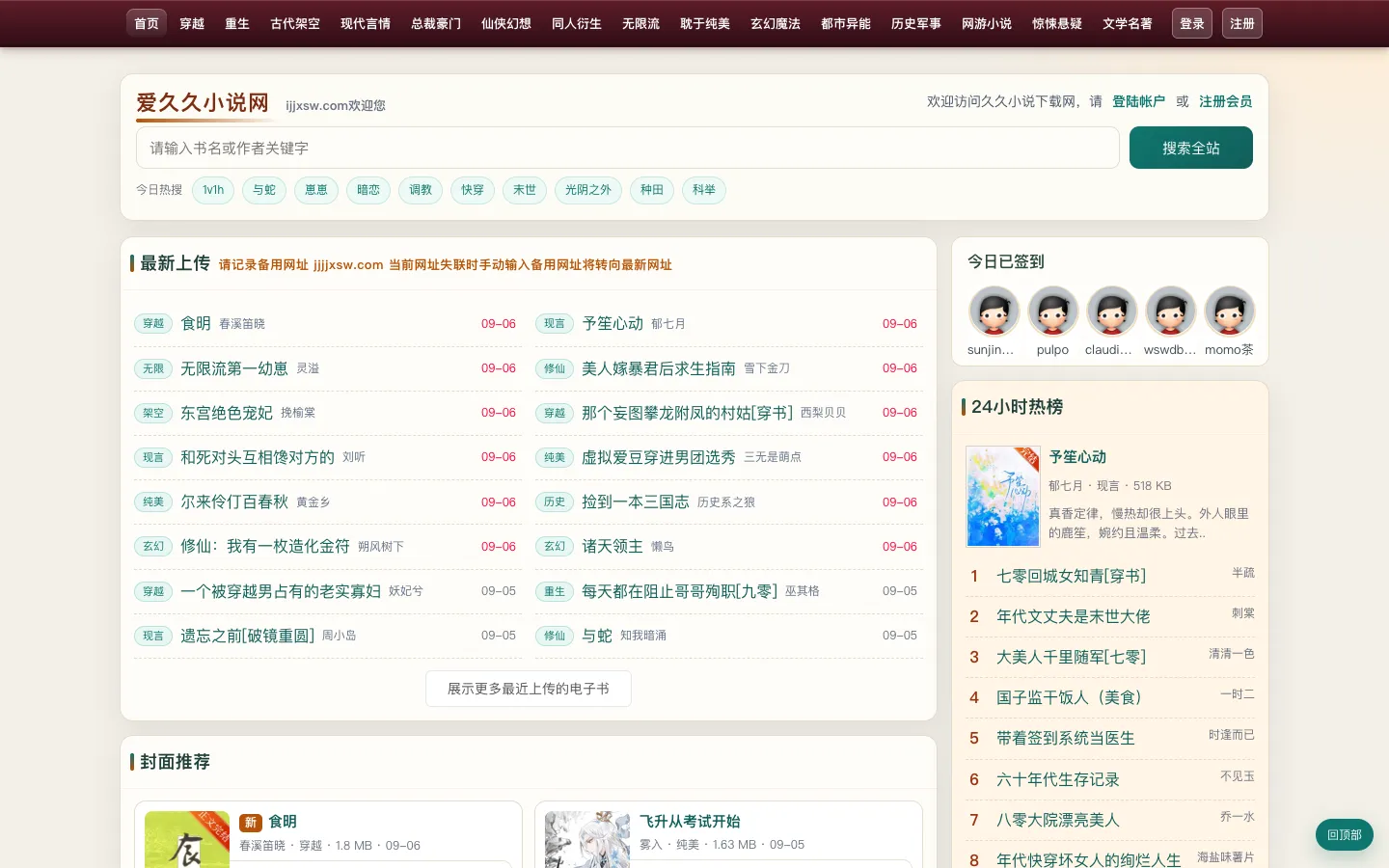Screen dimensions: 1389x868
Task: Click 登陆帐户 link
Action: click(x=1138, y=101)
